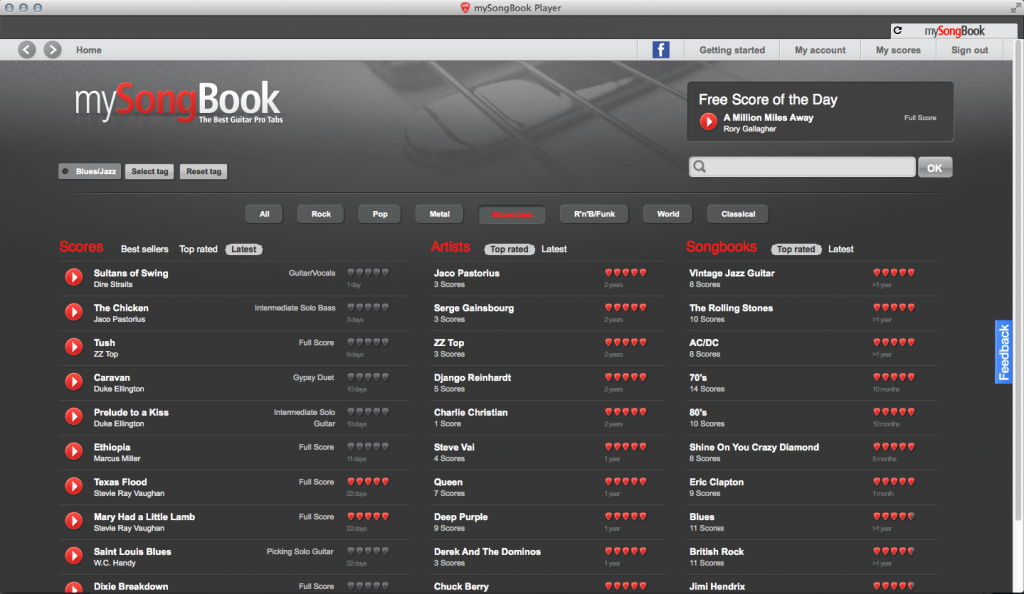Click Jaco Pastorius heart rating
1024x594 pixels.
(x=626, y=273)
